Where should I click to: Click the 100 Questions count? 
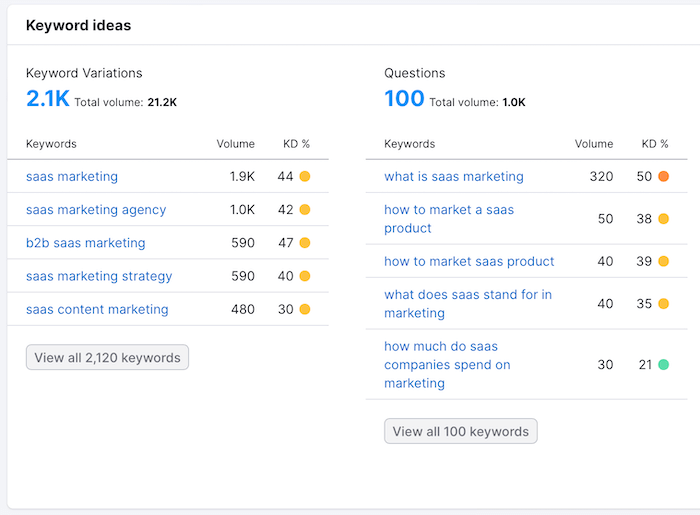404,98
